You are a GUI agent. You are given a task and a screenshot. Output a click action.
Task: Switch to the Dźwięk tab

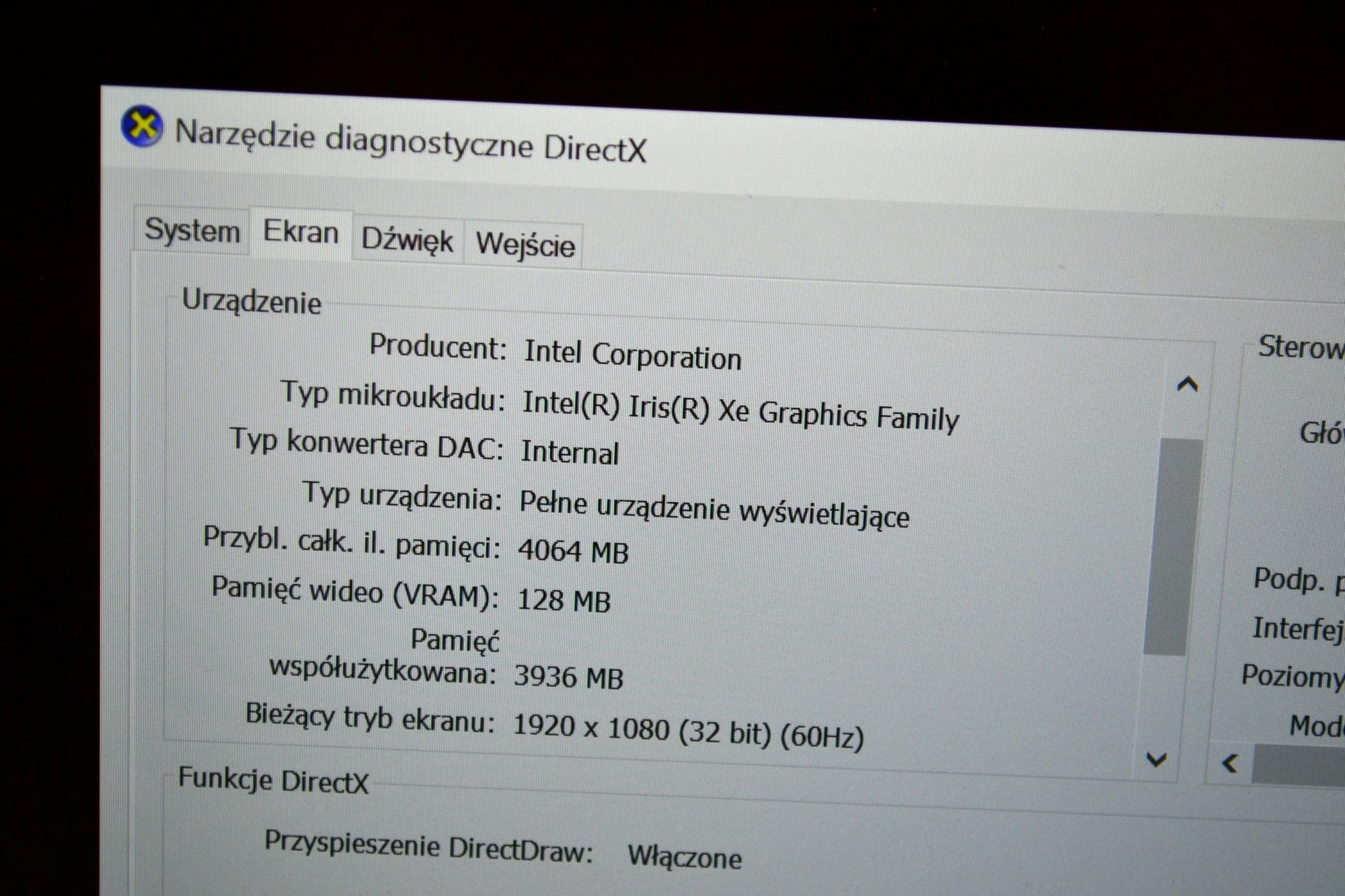pyautogui.click(x=407, y=241)
